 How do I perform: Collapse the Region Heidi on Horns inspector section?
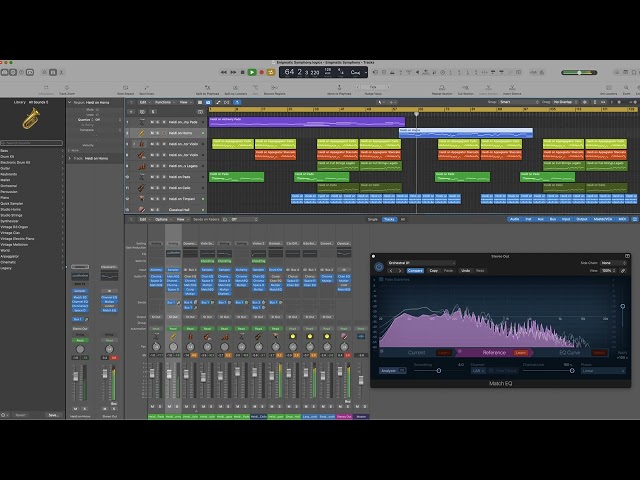pyautogui.click(x=69, y=102)
